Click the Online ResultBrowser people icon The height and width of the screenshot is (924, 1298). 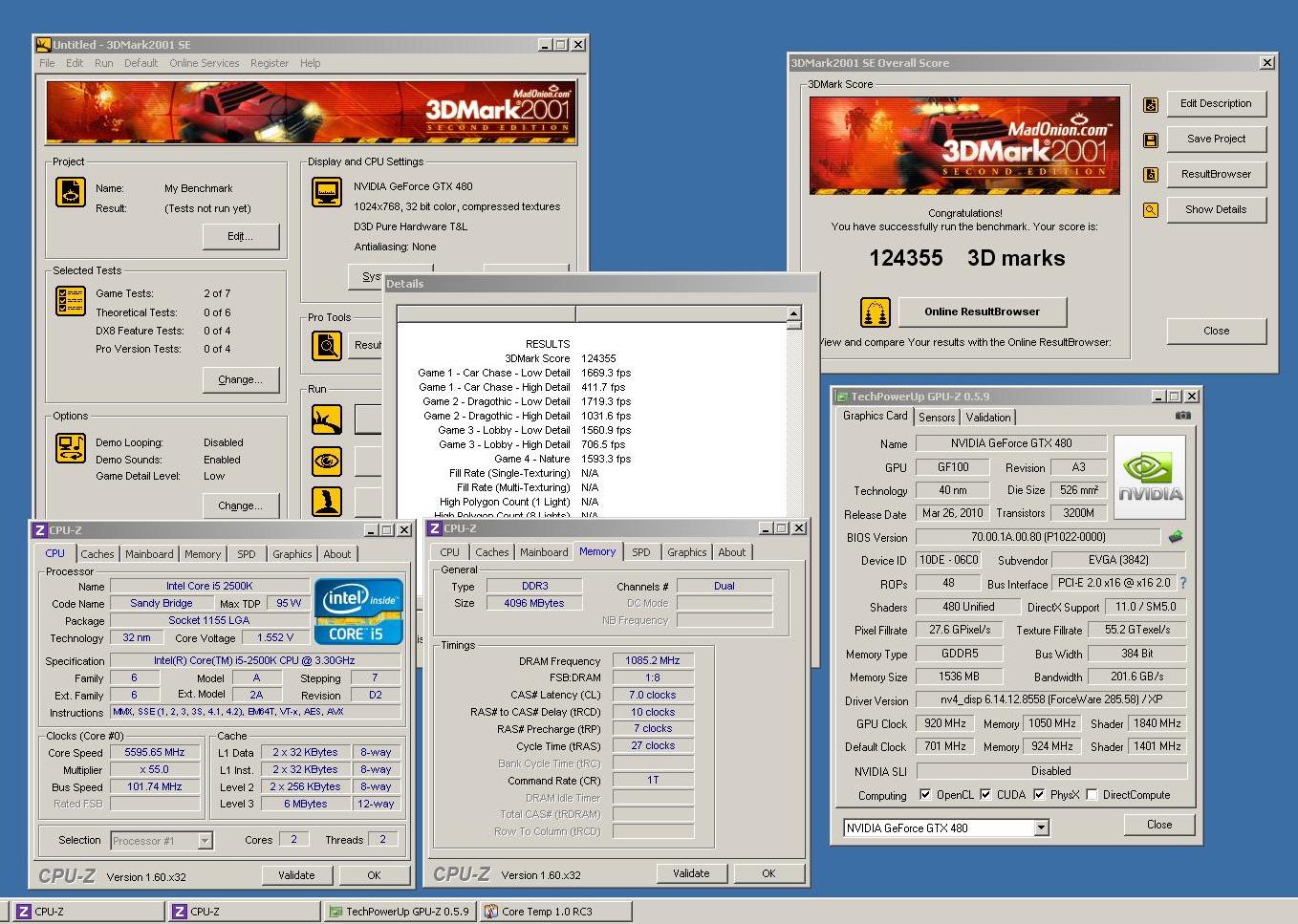pyautogui.click(x=875, y=312)
